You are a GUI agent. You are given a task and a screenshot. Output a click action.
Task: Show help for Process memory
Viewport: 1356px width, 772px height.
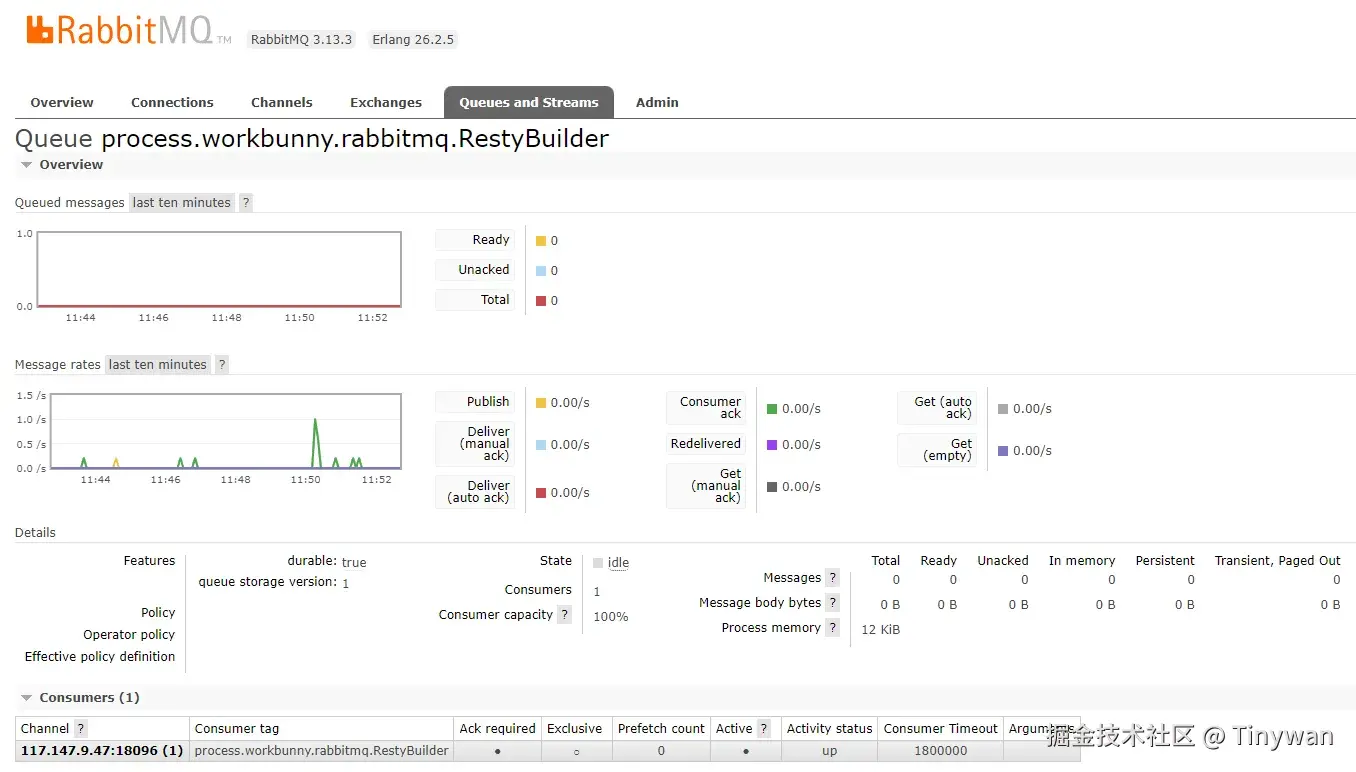tap(832, 628)
